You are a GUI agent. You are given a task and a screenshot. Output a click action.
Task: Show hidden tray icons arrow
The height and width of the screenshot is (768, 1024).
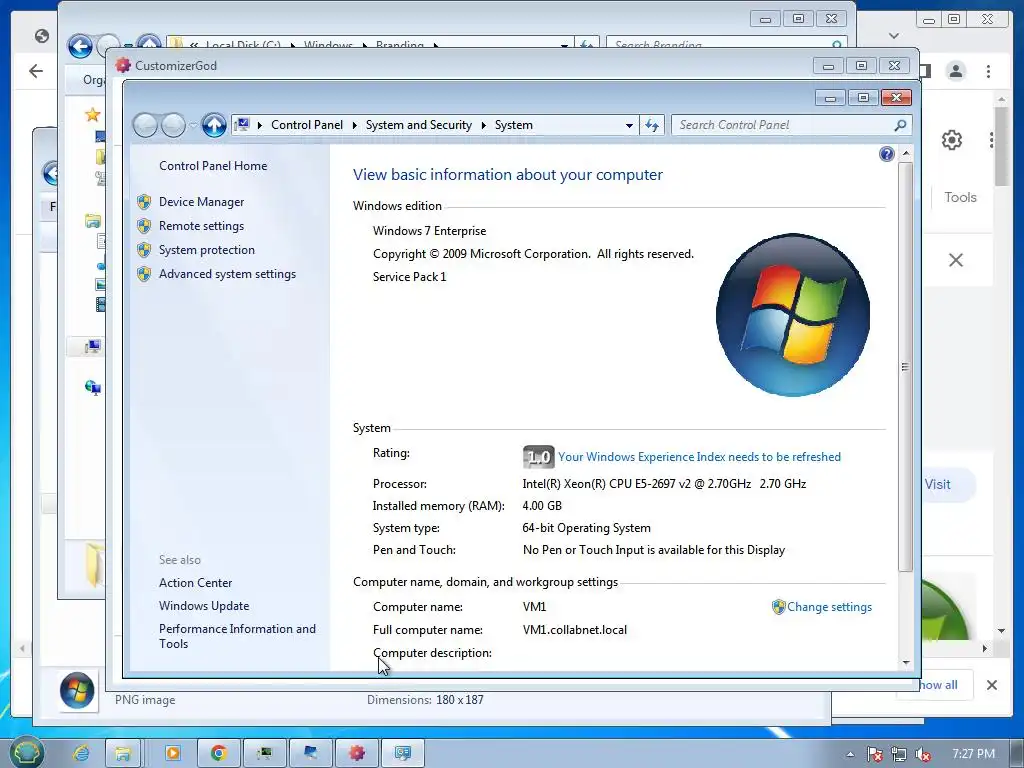(x=850, y=754)
